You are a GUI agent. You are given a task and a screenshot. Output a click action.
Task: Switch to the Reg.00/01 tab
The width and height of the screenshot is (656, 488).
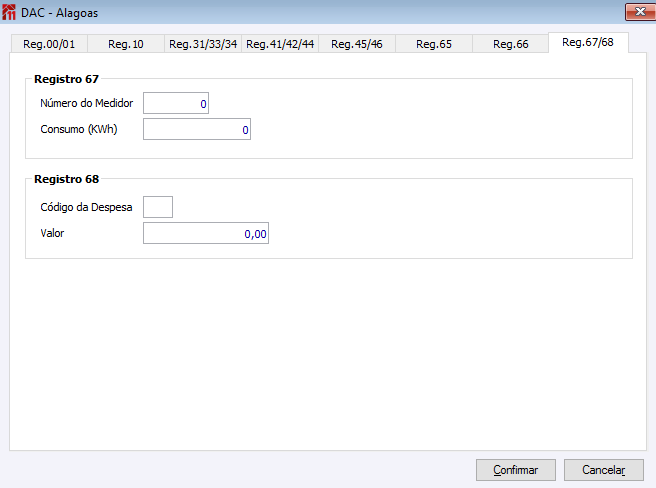click(49, 44)
